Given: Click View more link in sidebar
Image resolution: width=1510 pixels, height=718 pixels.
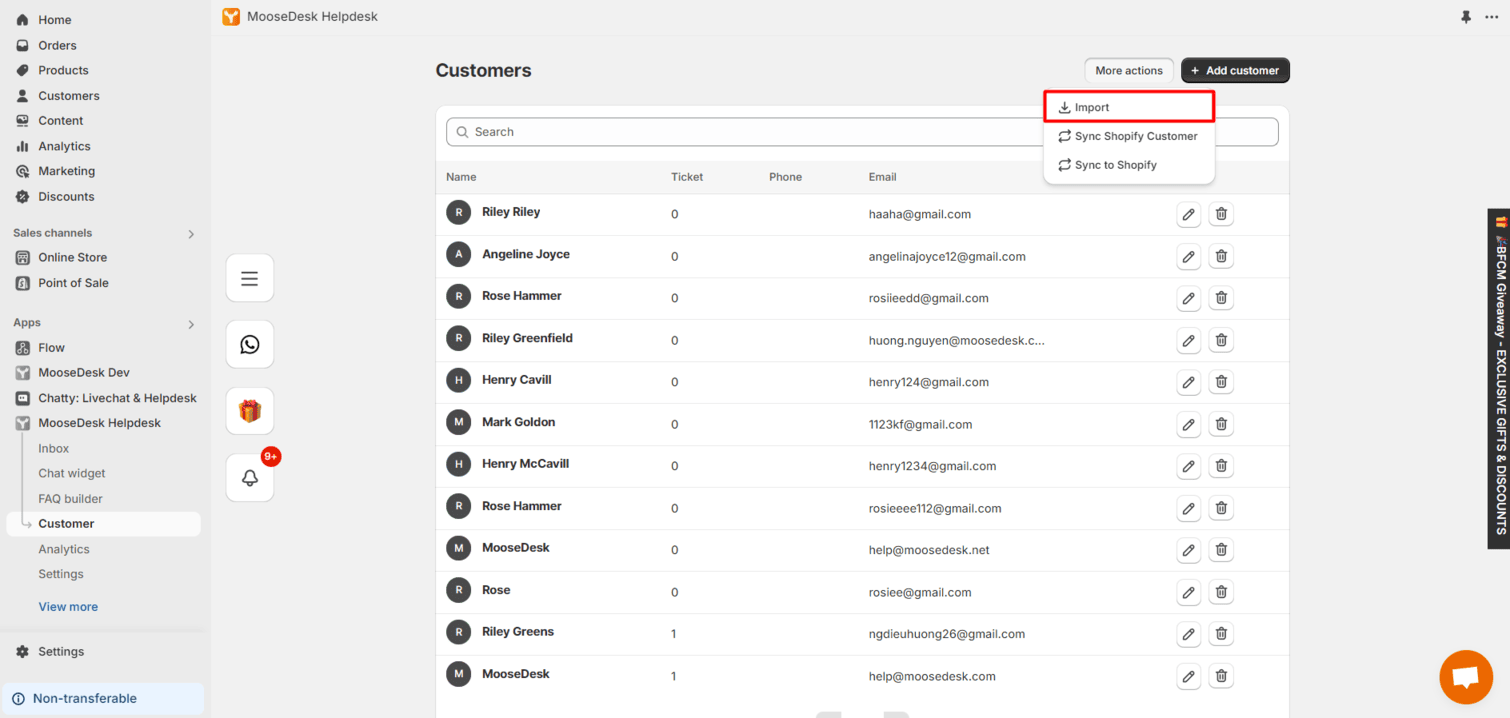Looking at the screenshot, I should tap(68, 607).
